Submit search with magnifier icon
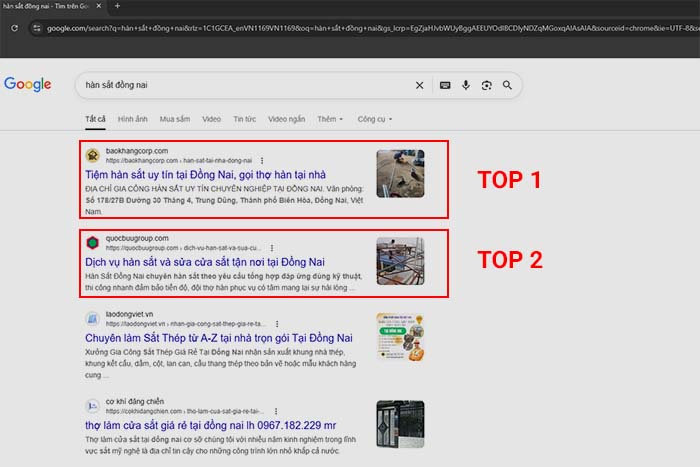The width and height of the screenshot is (700, 467). point(507,85)
